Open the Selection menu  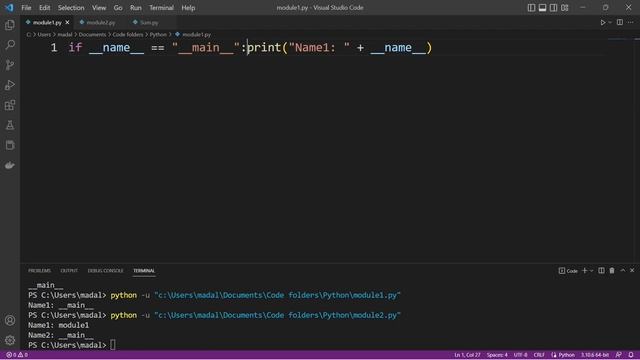click(71, 8)
